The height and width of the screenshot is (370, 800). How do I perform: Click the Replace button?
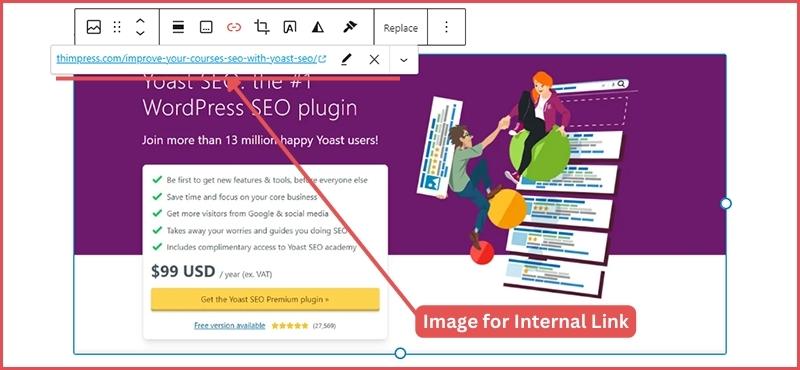401,28
